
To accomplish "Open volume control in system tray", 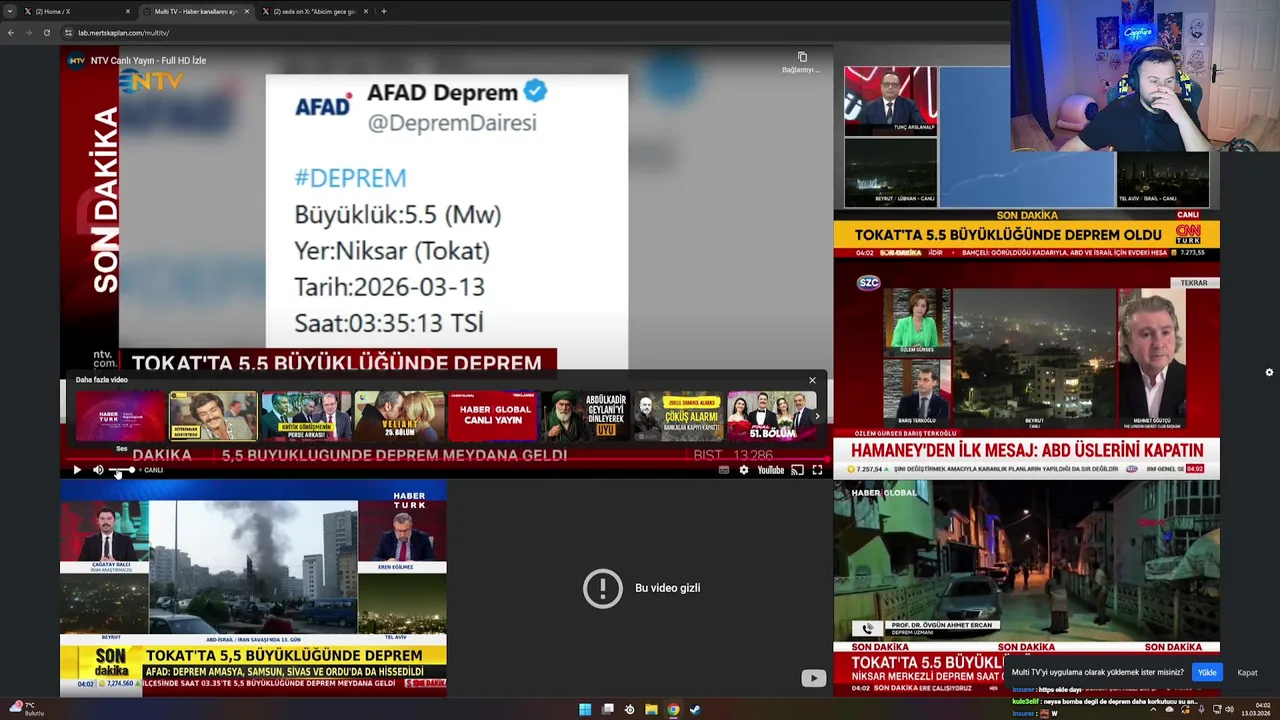I will 1229,709.
